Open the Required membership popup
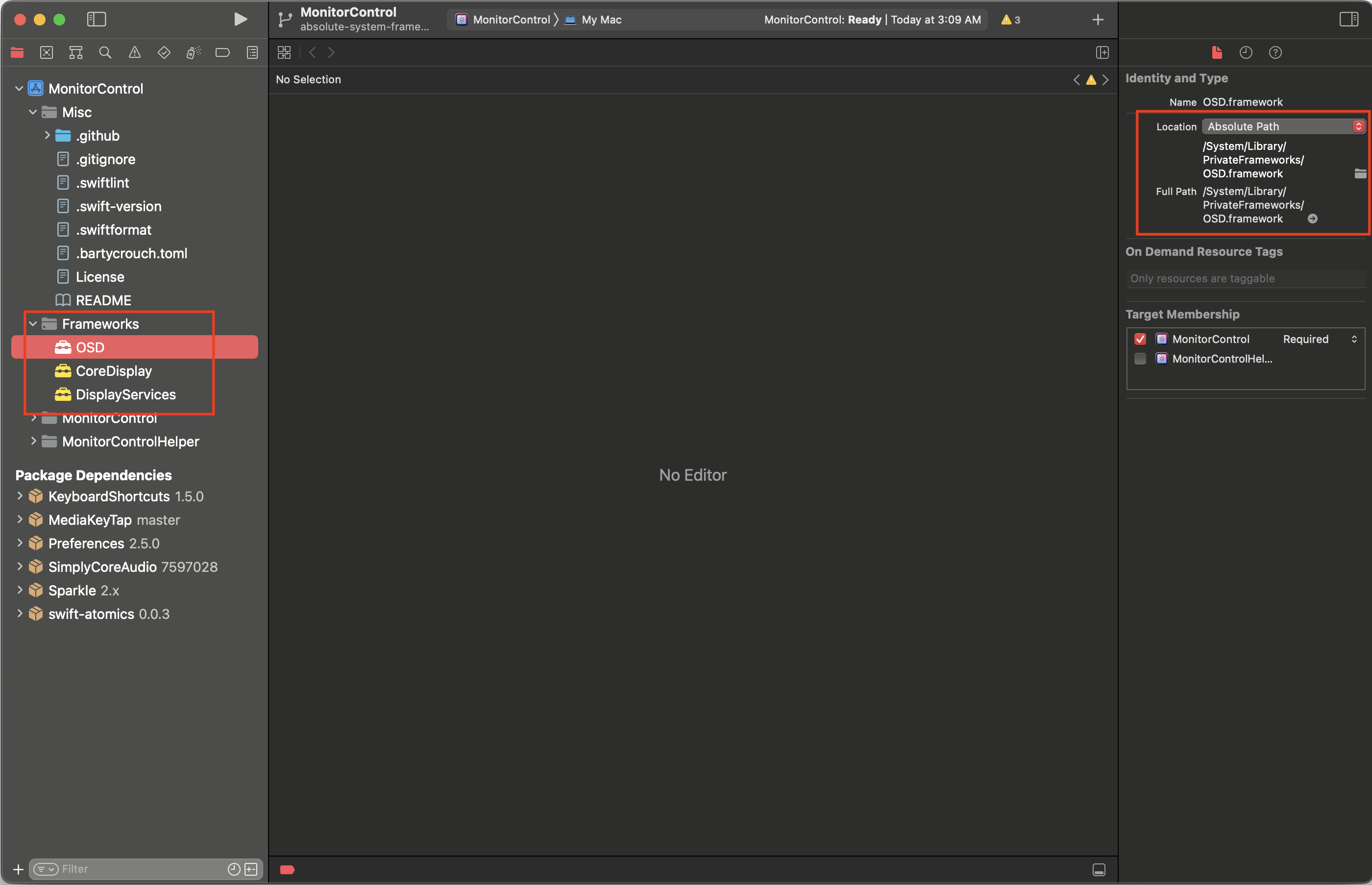Screen dimensions: 1372x885 pos(1319,339)
